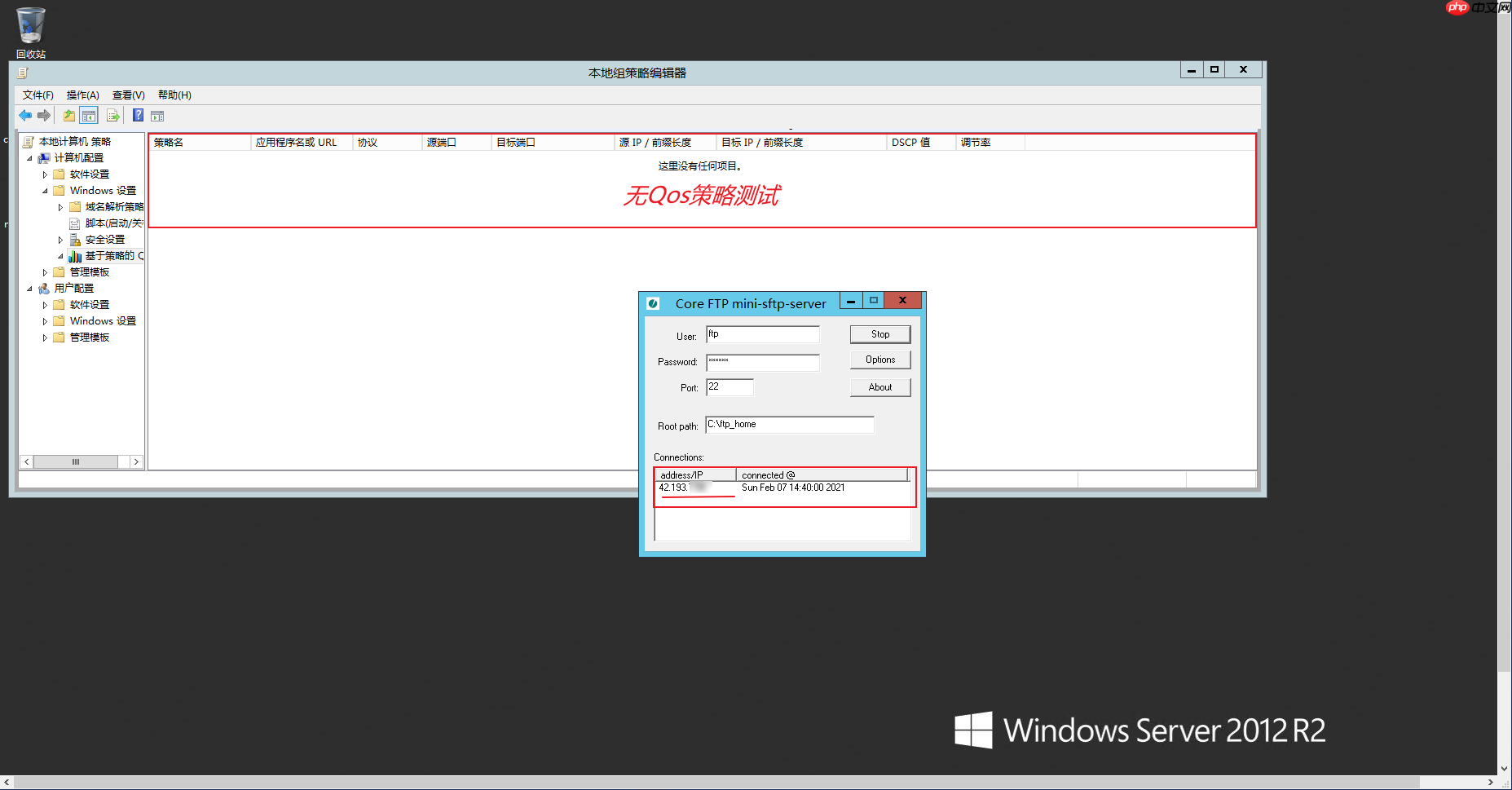Click the Stop button in Core FTP
The height and width of the screenshot is (790, 1512).
[880, 333]
